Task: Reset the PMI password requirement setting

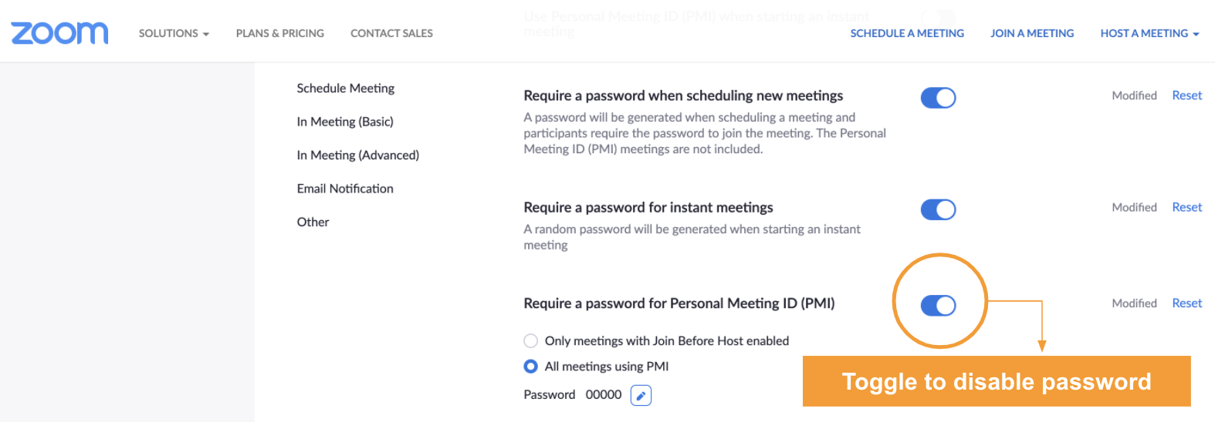Action: pos(1187,303)
